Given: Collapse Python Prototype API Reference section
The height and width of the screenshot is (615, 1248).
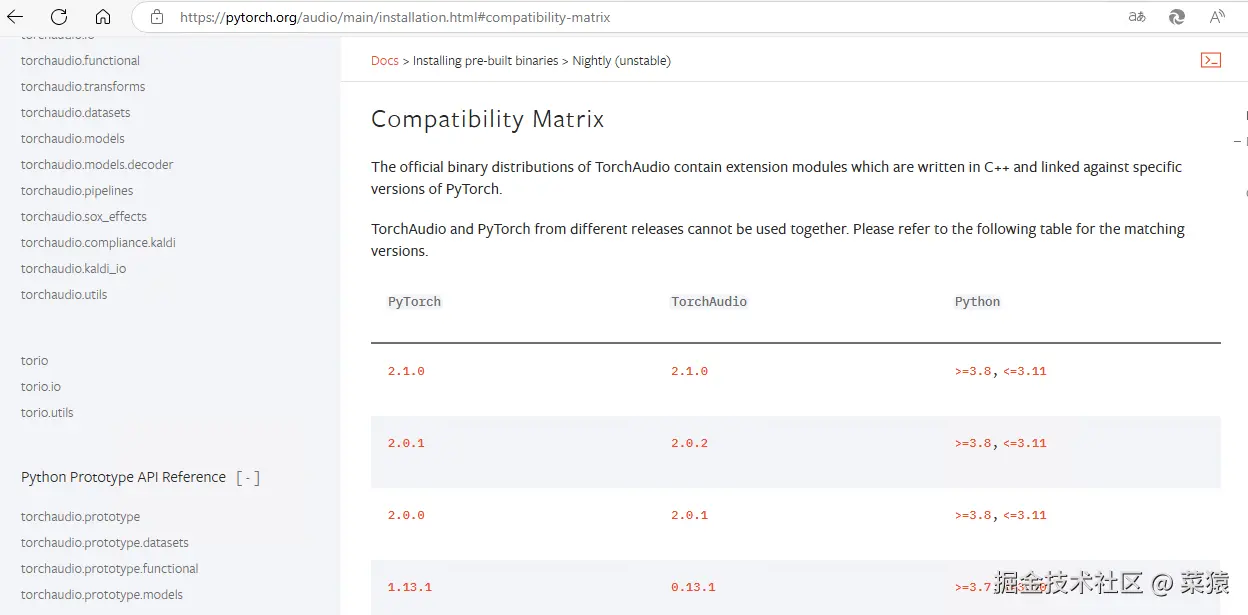Looking at the screenshot, I should pyautogui.click(x=248, y=478).
